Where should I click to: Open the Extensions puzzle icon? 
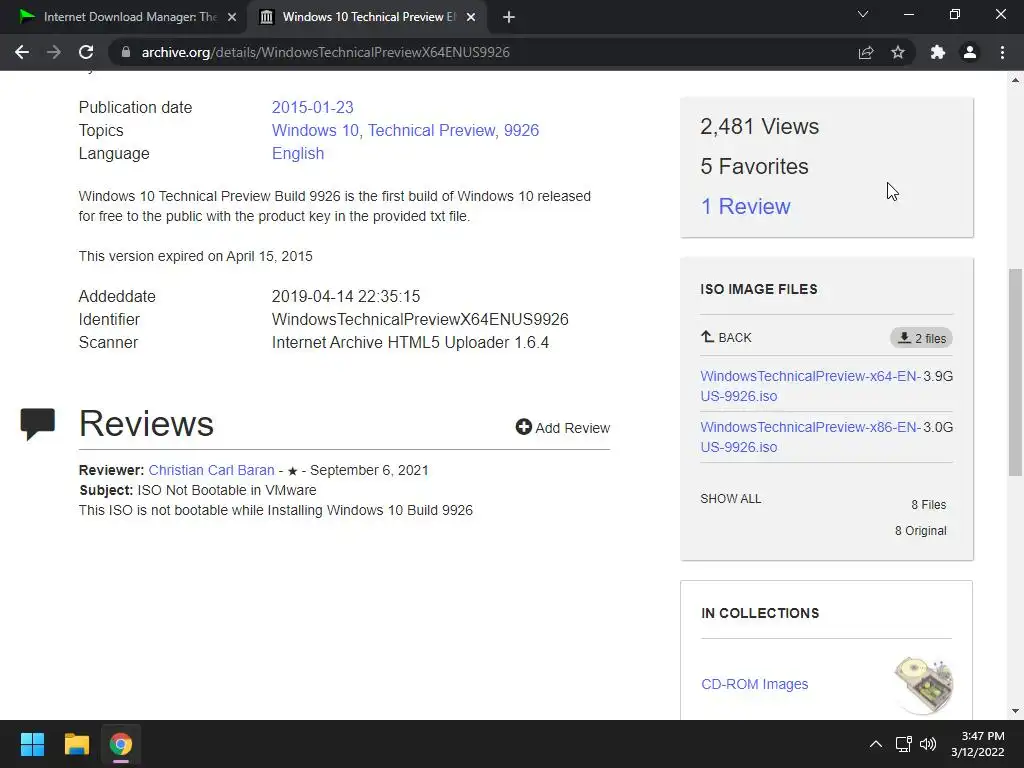(x=938, y=52)
